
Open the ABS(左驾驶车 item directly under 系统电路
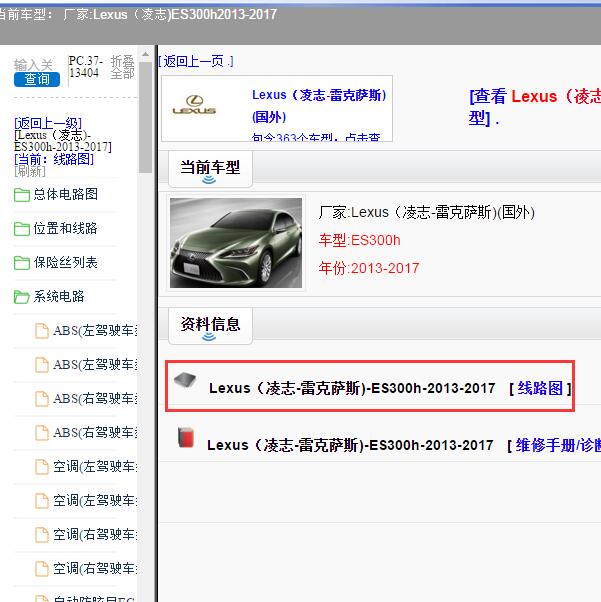click(95, 331)
